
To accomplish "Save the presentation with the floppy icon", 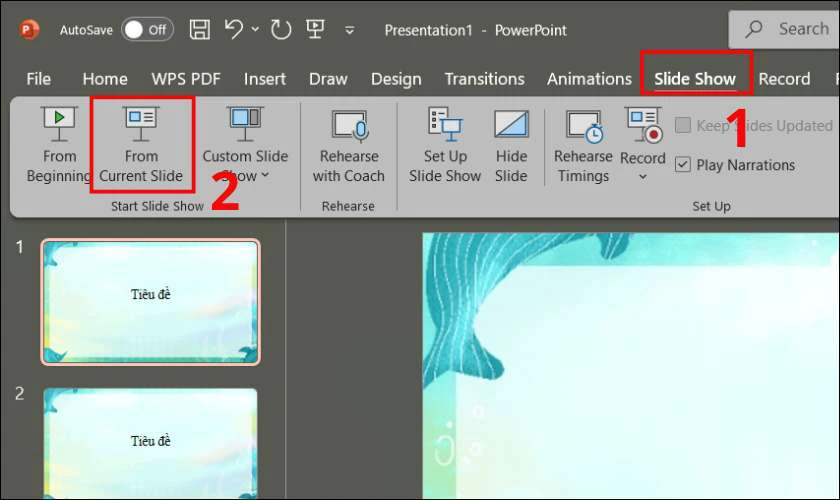I will coord(200,29).
